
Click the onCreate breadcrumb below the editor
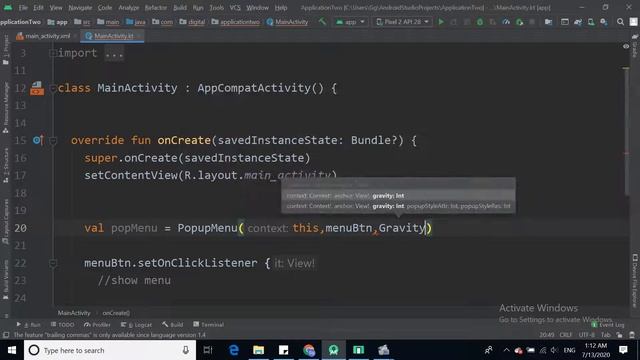[x=116, y=313]
